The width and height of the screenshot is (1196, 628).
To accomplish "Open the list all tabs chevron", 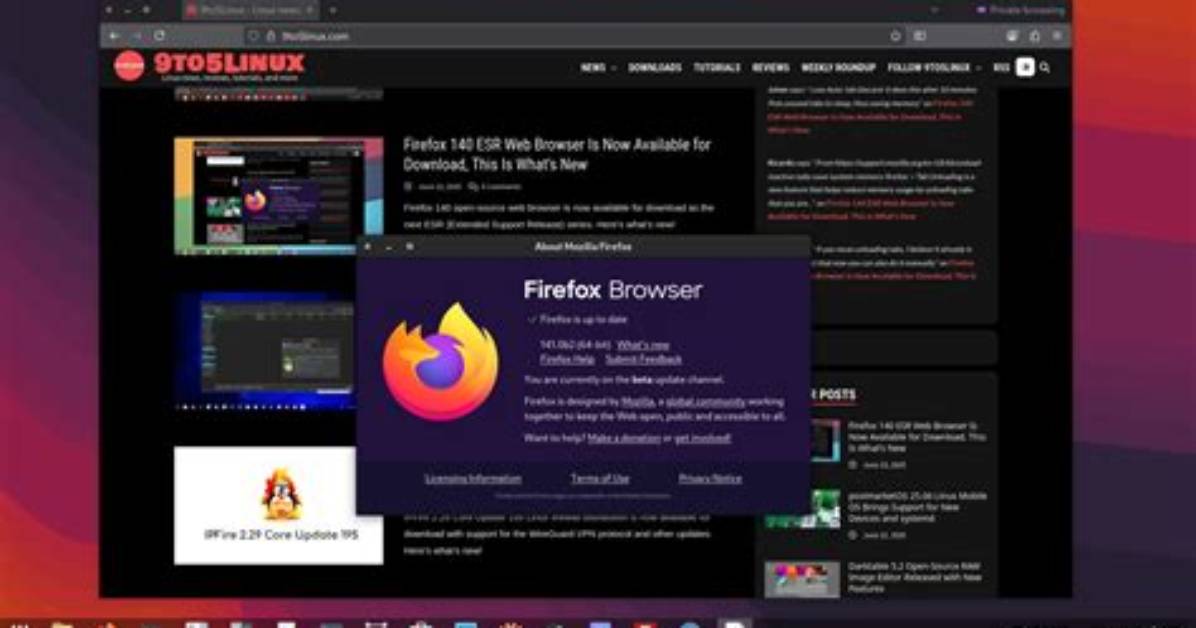I will point(934,11).
